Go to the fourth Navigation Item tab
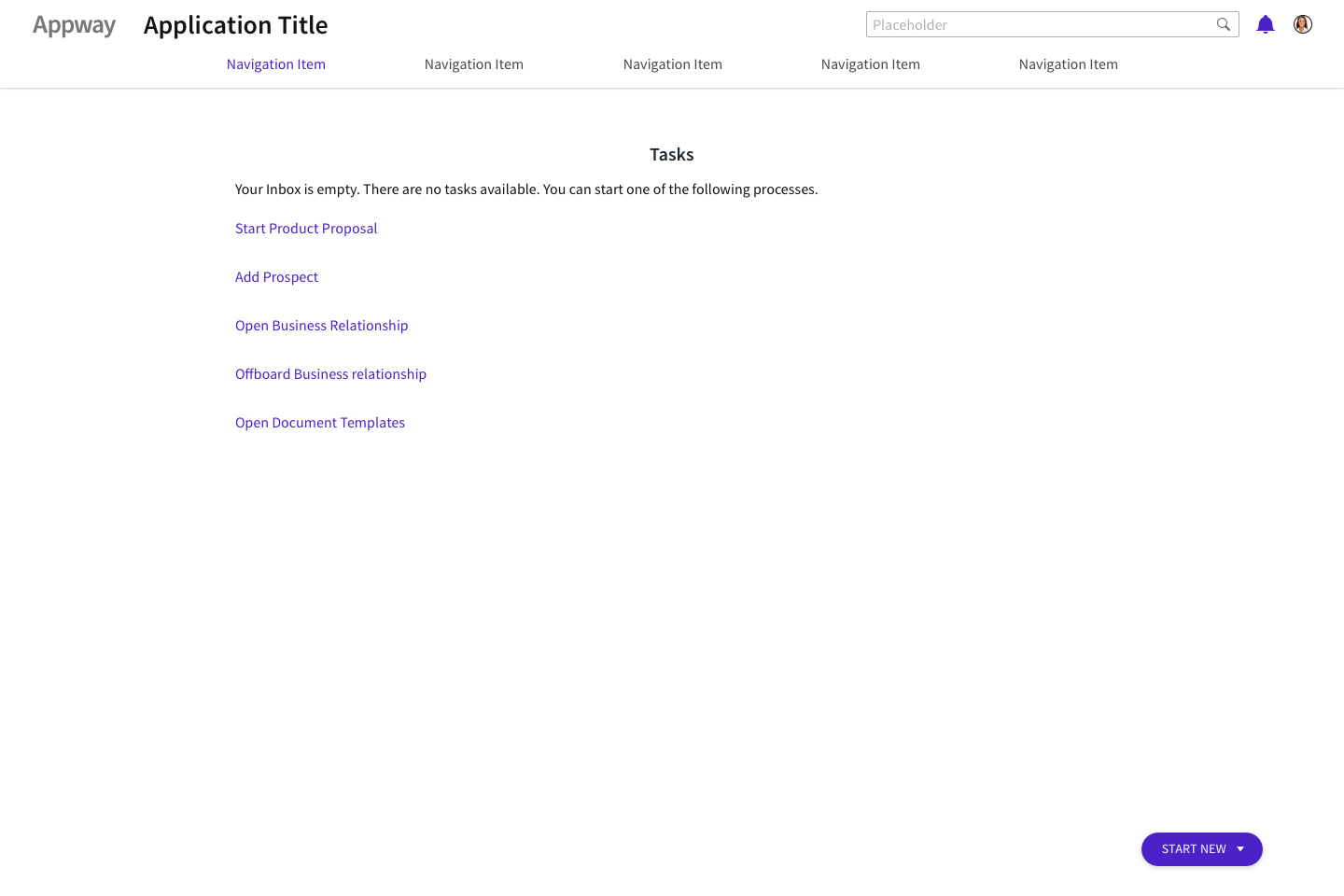This screenshot has height=896, width=1344. click(x=870, y=64)
